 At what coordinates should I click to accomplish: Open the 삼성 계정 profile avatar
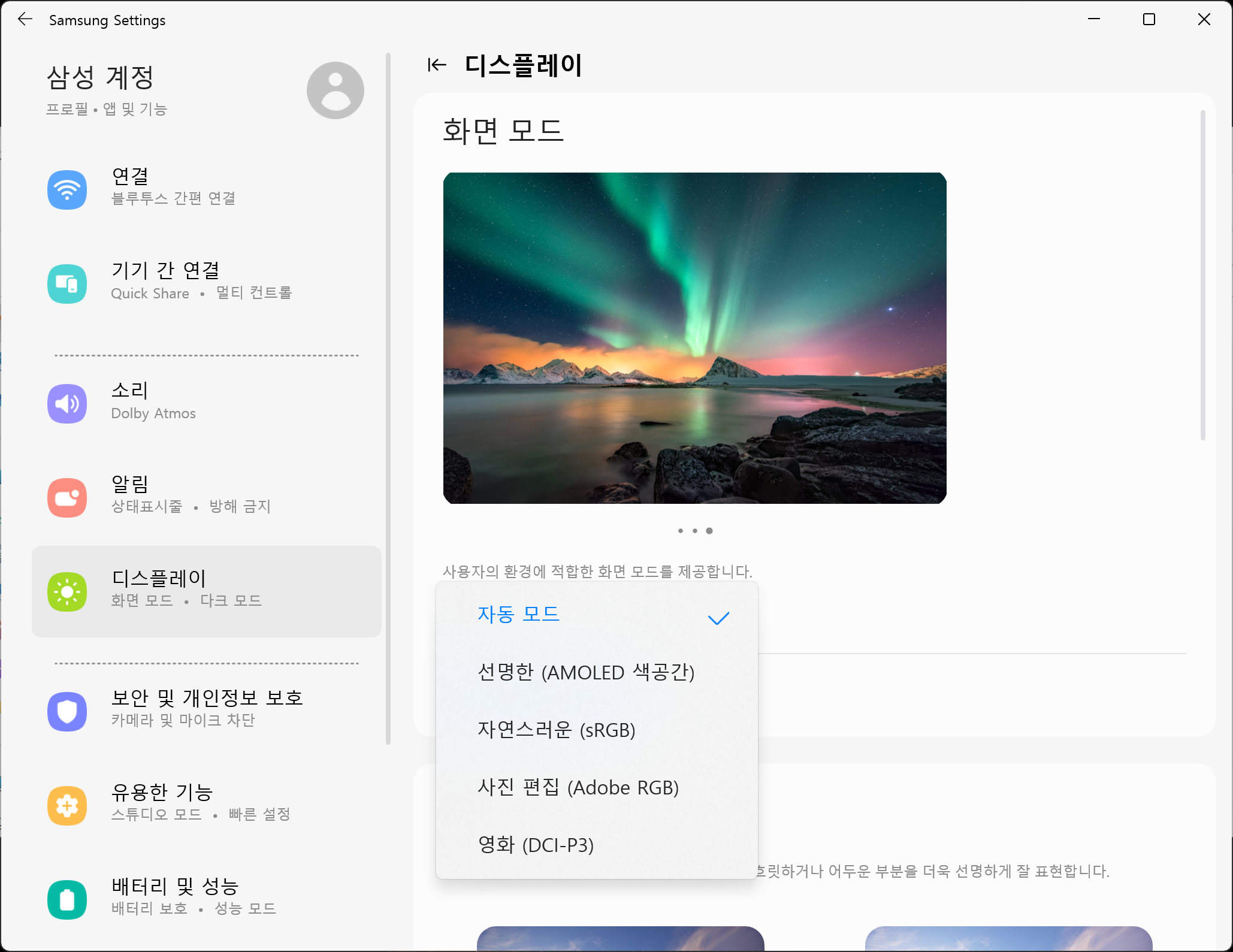tap(336, 90)
